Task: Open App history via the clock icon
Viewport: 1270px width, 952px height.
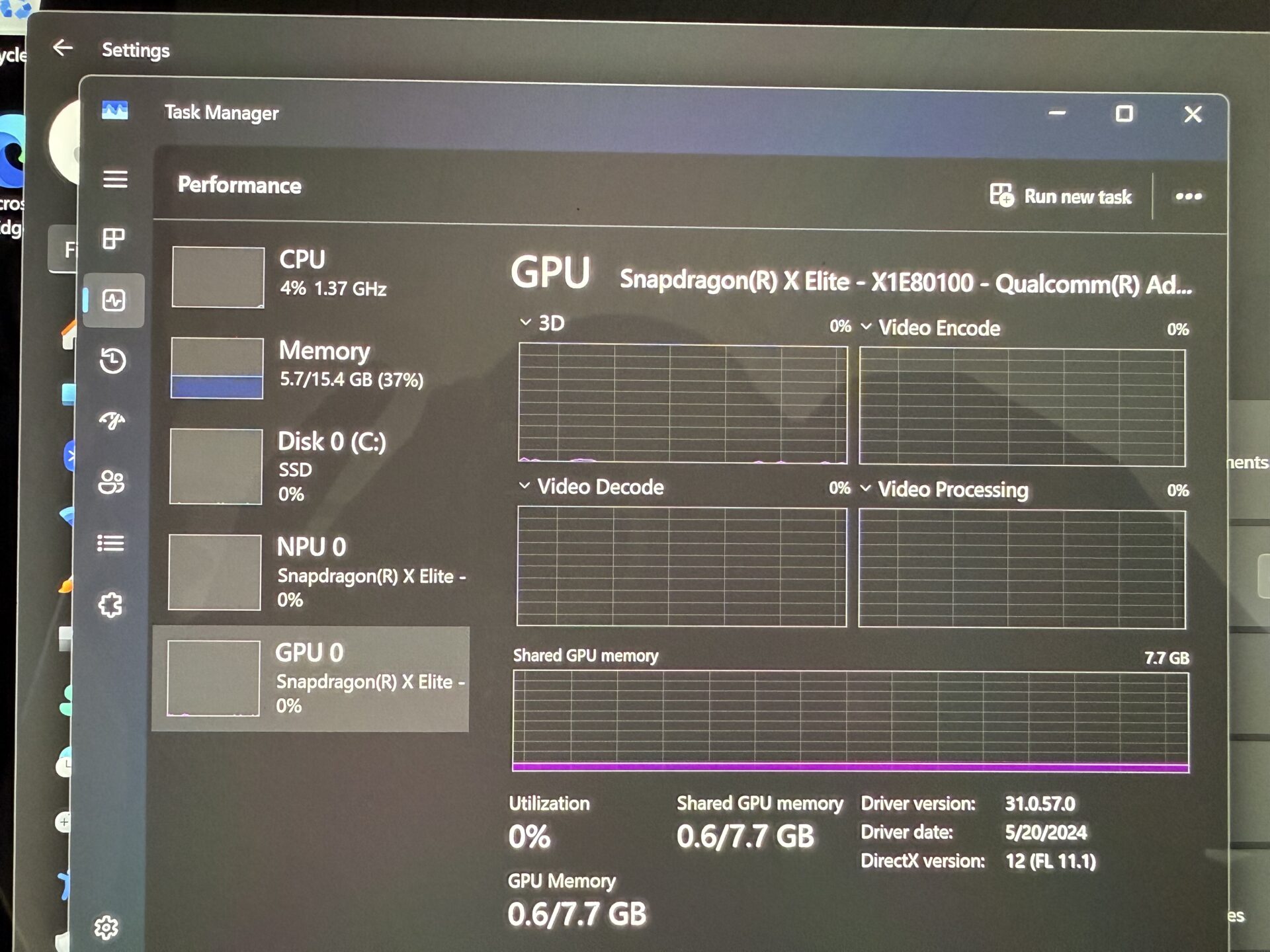Action: (114, 360)
